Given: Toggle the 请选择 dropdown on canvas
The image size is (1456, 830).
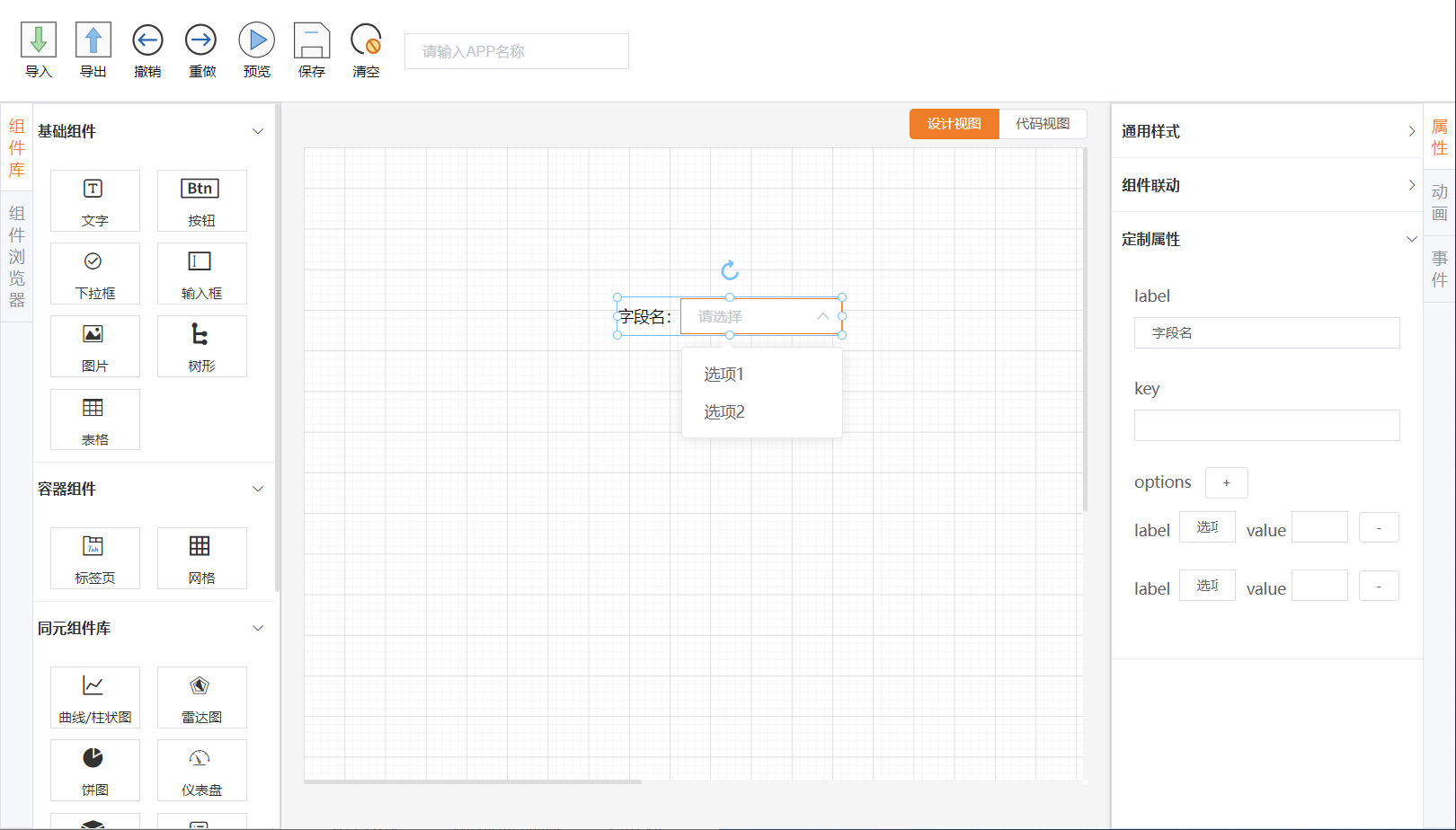Looking at the screenshot, I should [761, 316].
